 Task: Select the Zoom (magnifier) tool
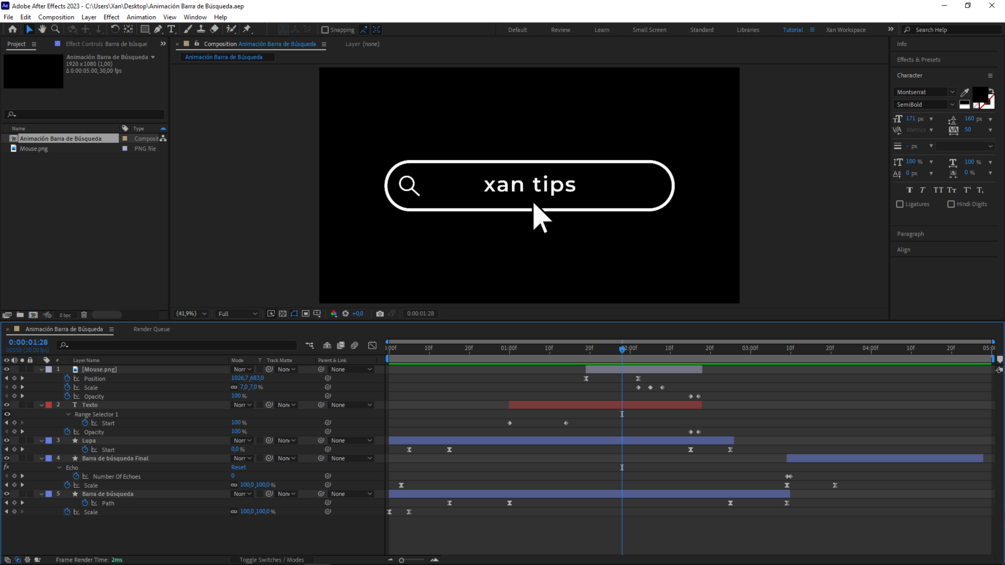tap(56, 29)
